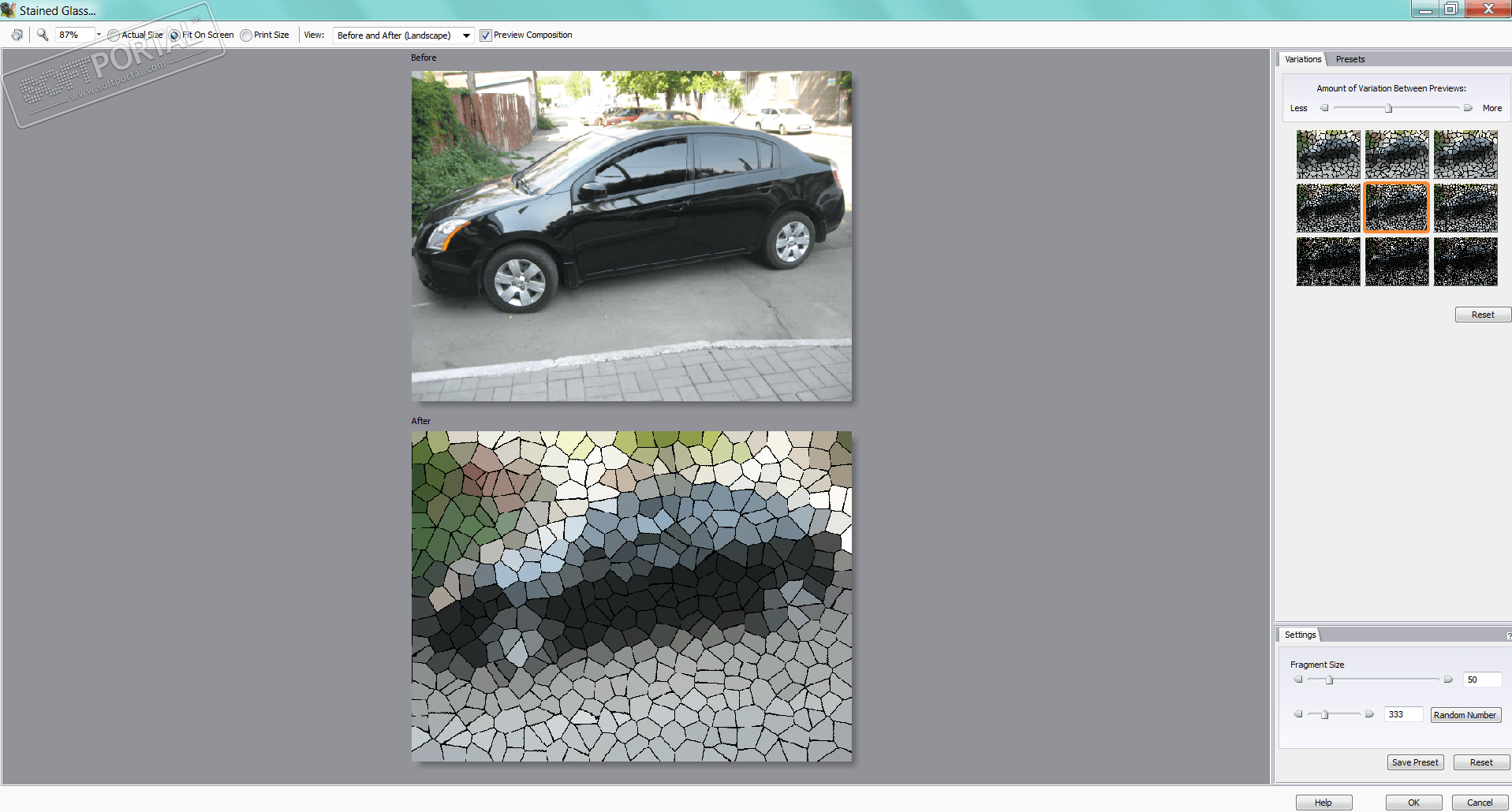Image resolution: width=1512 pixels, height=812 pixels.
Task: Click Reset below the variation thumbnails
Action: [x=1483, y=315]
